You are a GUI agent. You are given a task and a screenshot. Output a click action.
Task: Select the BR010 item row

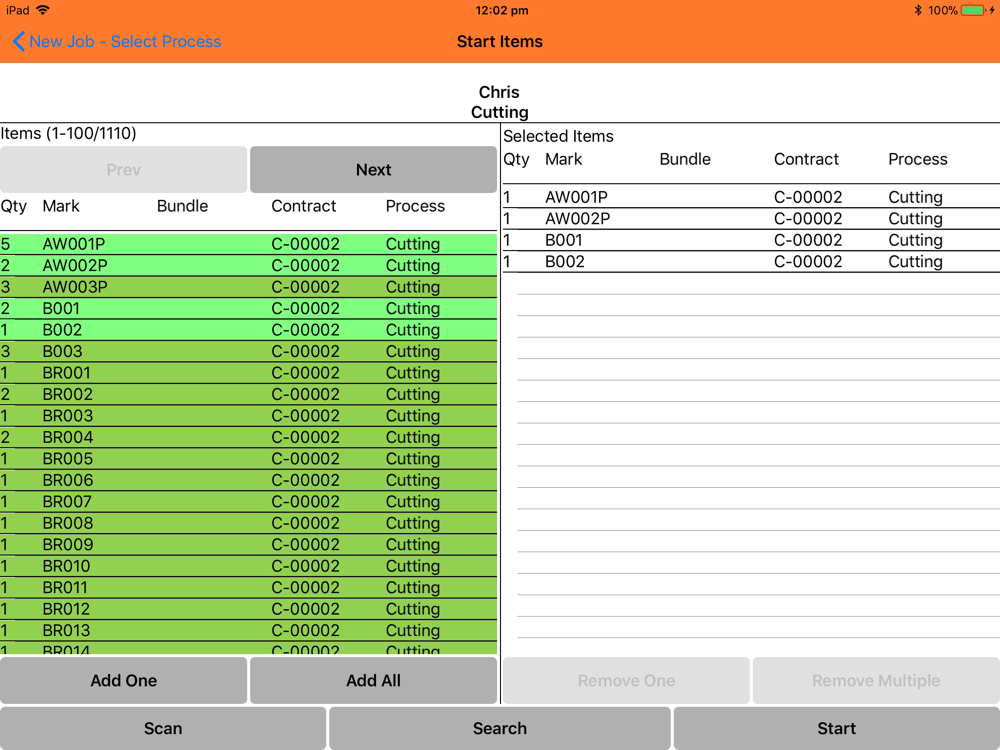click(248, 566)
